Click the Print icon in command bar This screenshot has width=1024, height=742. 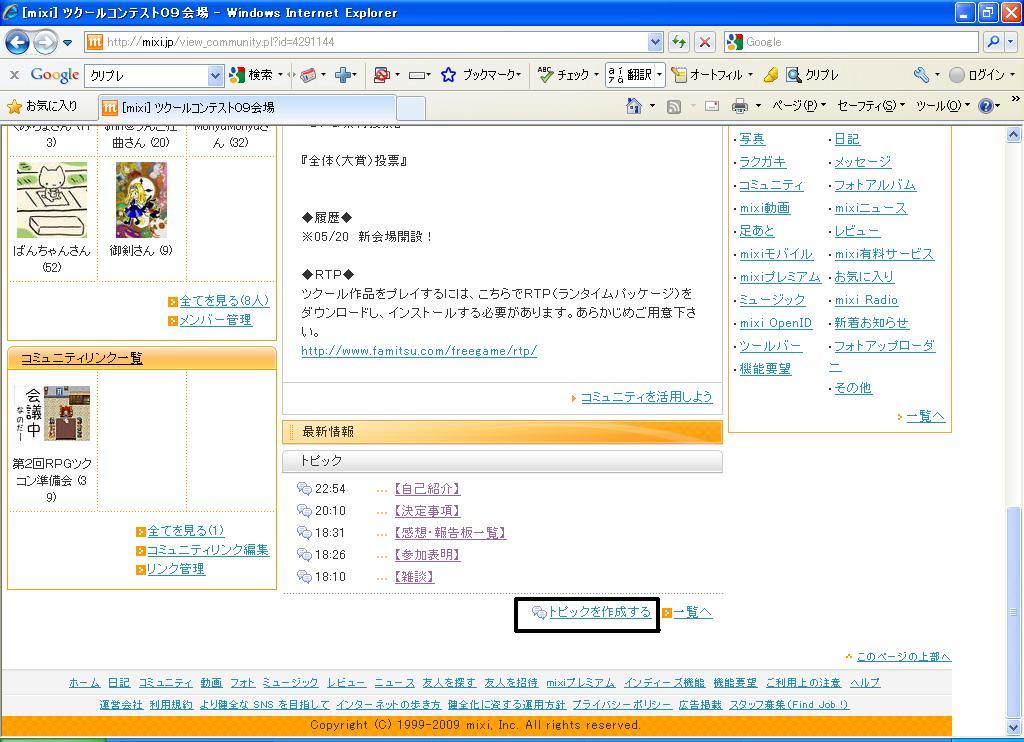click(740, 106)
